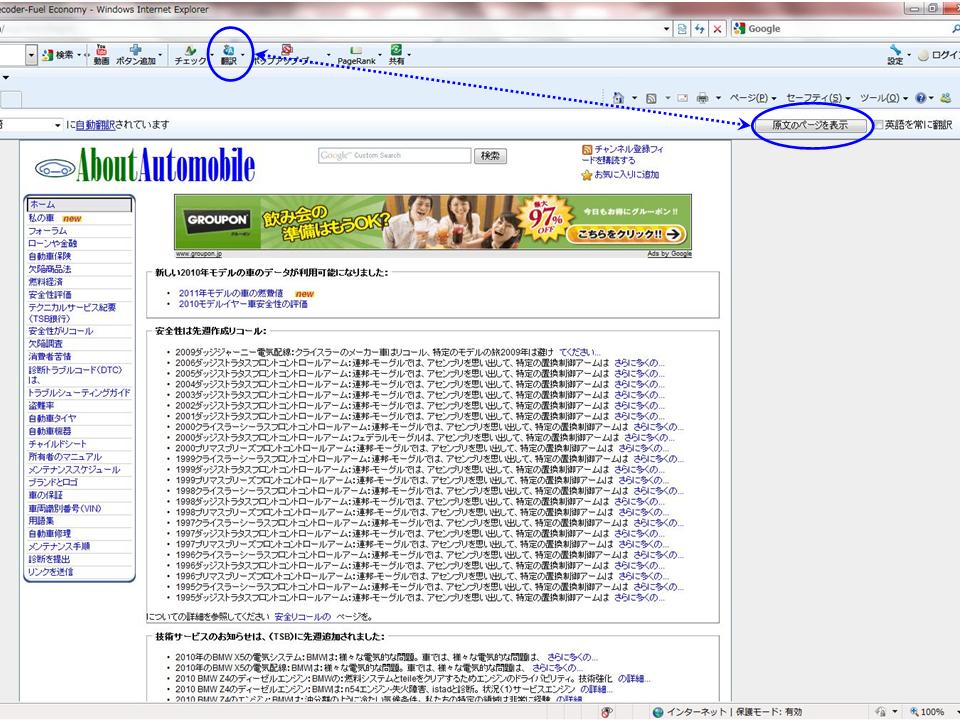Click the インターネット protected mode status entry

(x=728, y=712)
